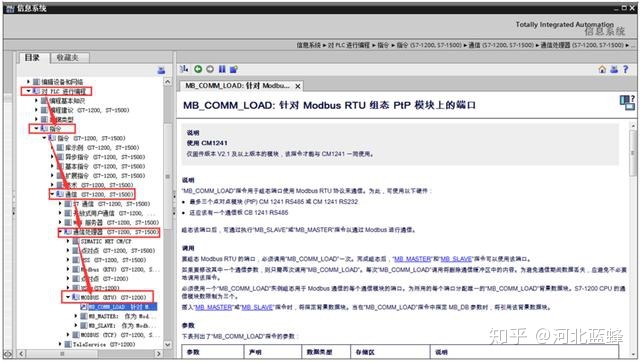
Task: Click the content pane vertical scrollbar thumb
Action: pos(633,153)
